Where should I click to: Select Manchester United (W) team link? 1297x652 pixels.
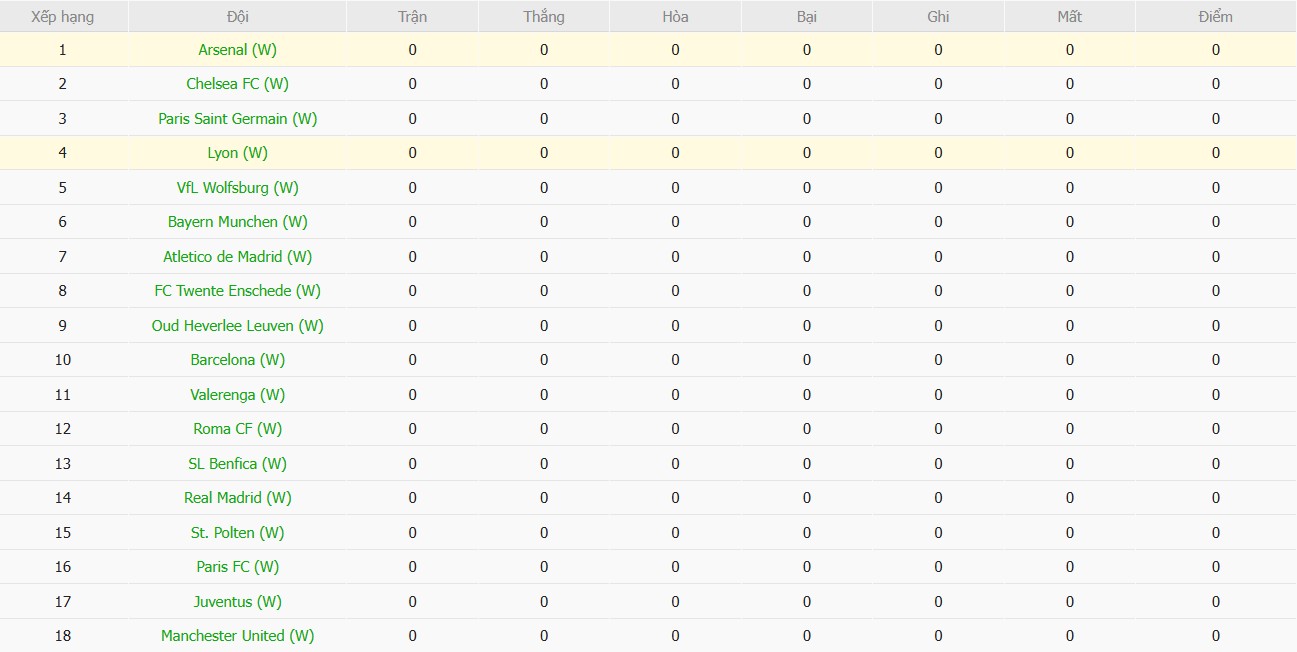[237, 636]
